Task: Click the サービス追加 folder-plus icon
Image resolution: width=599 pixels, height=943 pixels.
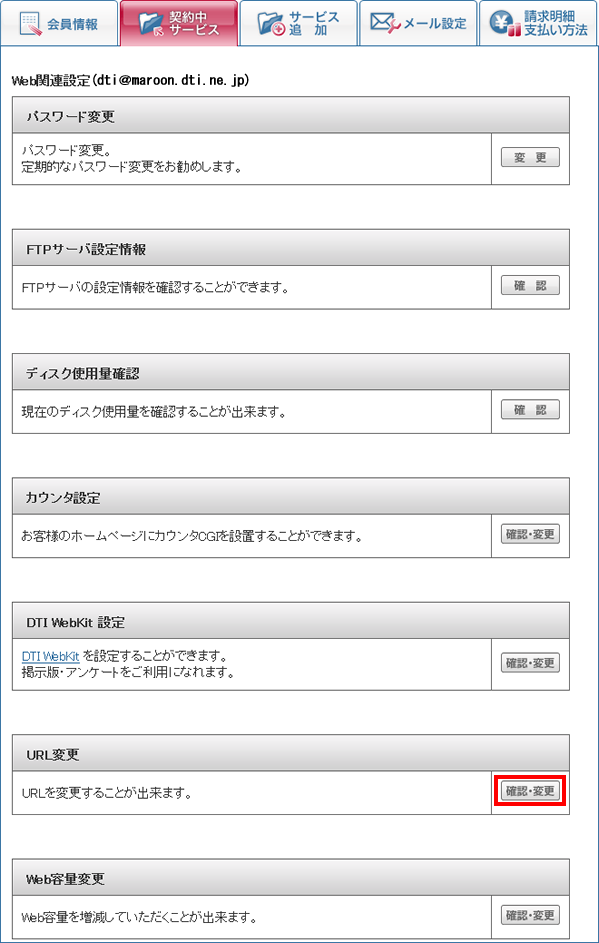Action: point(271,23)
